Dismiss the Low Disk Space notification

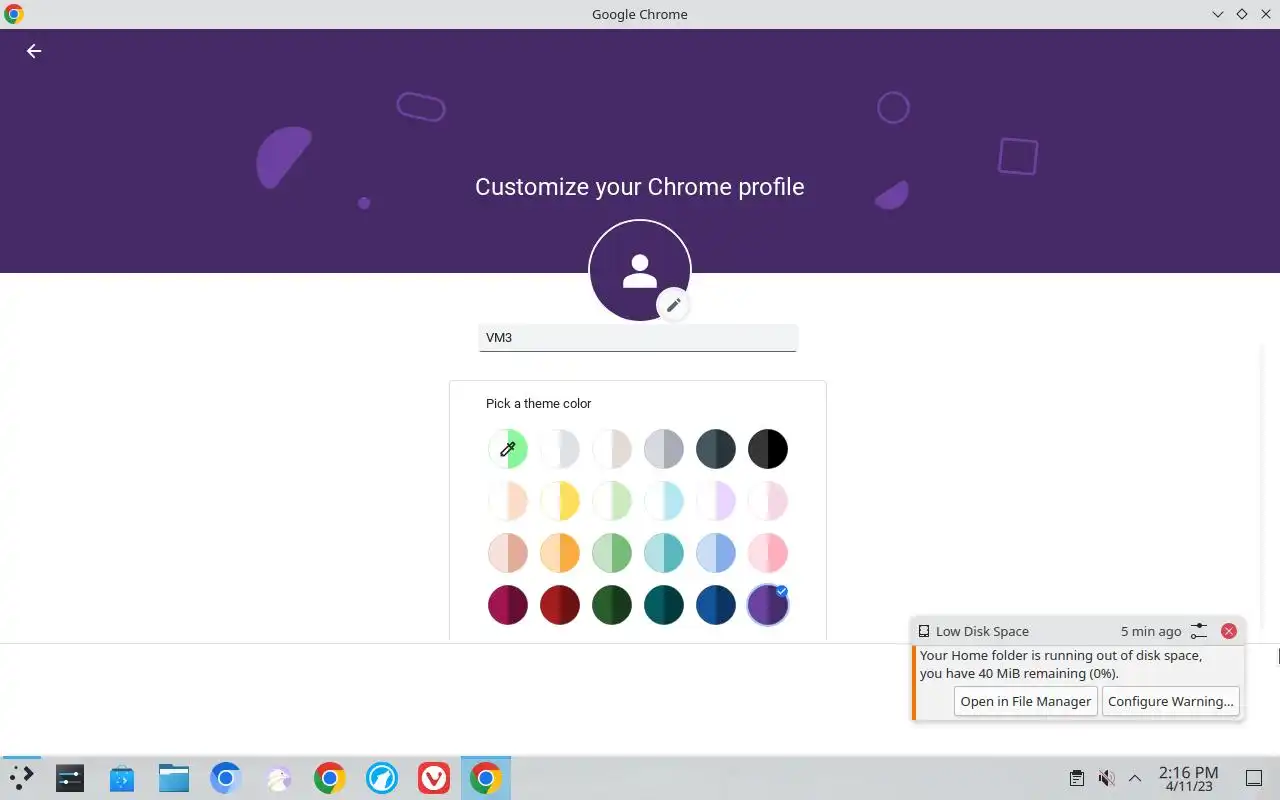[1229, 631]
